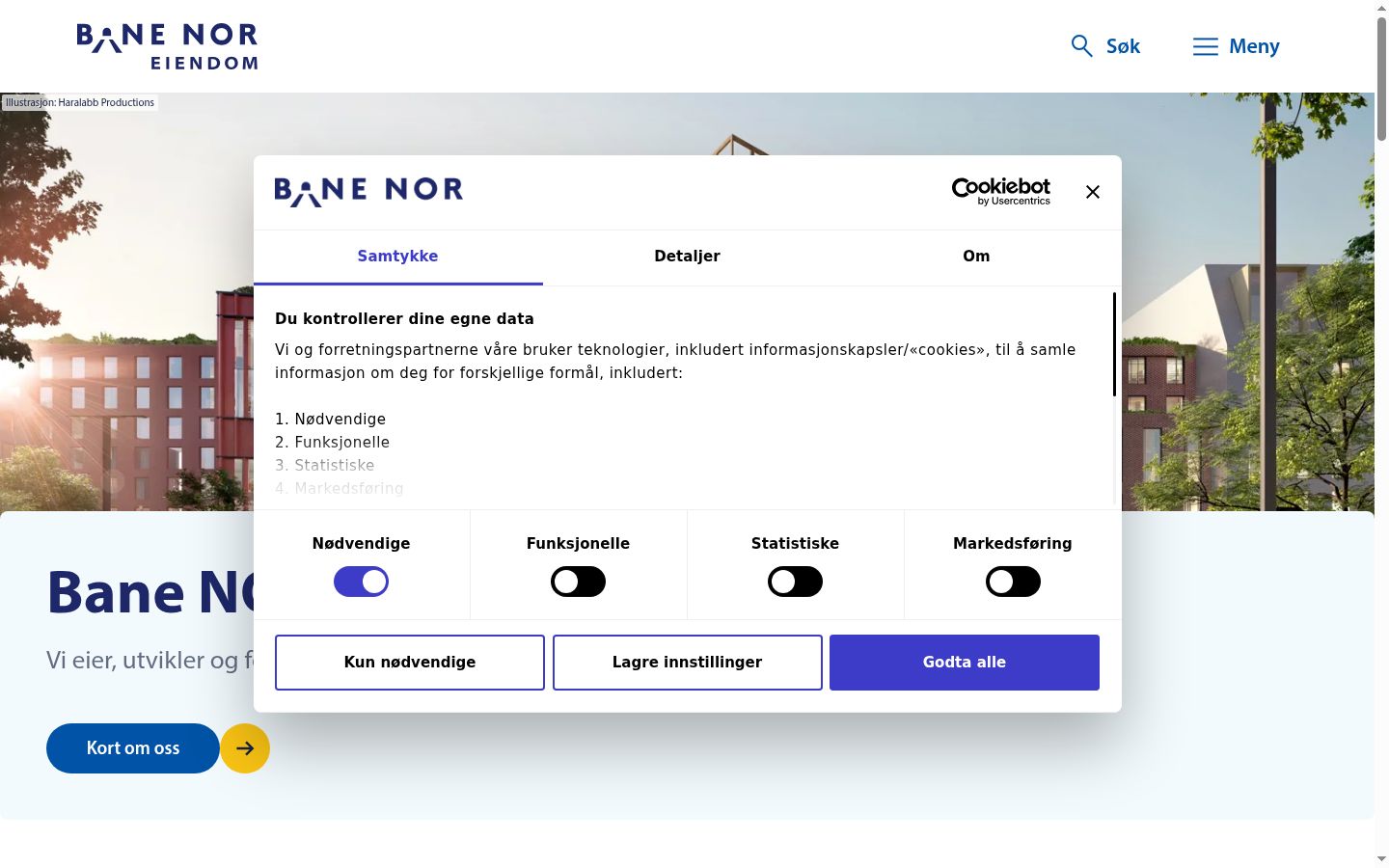Image resolution: width=1389 pixels, height=868 pixels.
Task: Open the Cookiebot by Usercentrics logo link
Action: click(1001, 191)
